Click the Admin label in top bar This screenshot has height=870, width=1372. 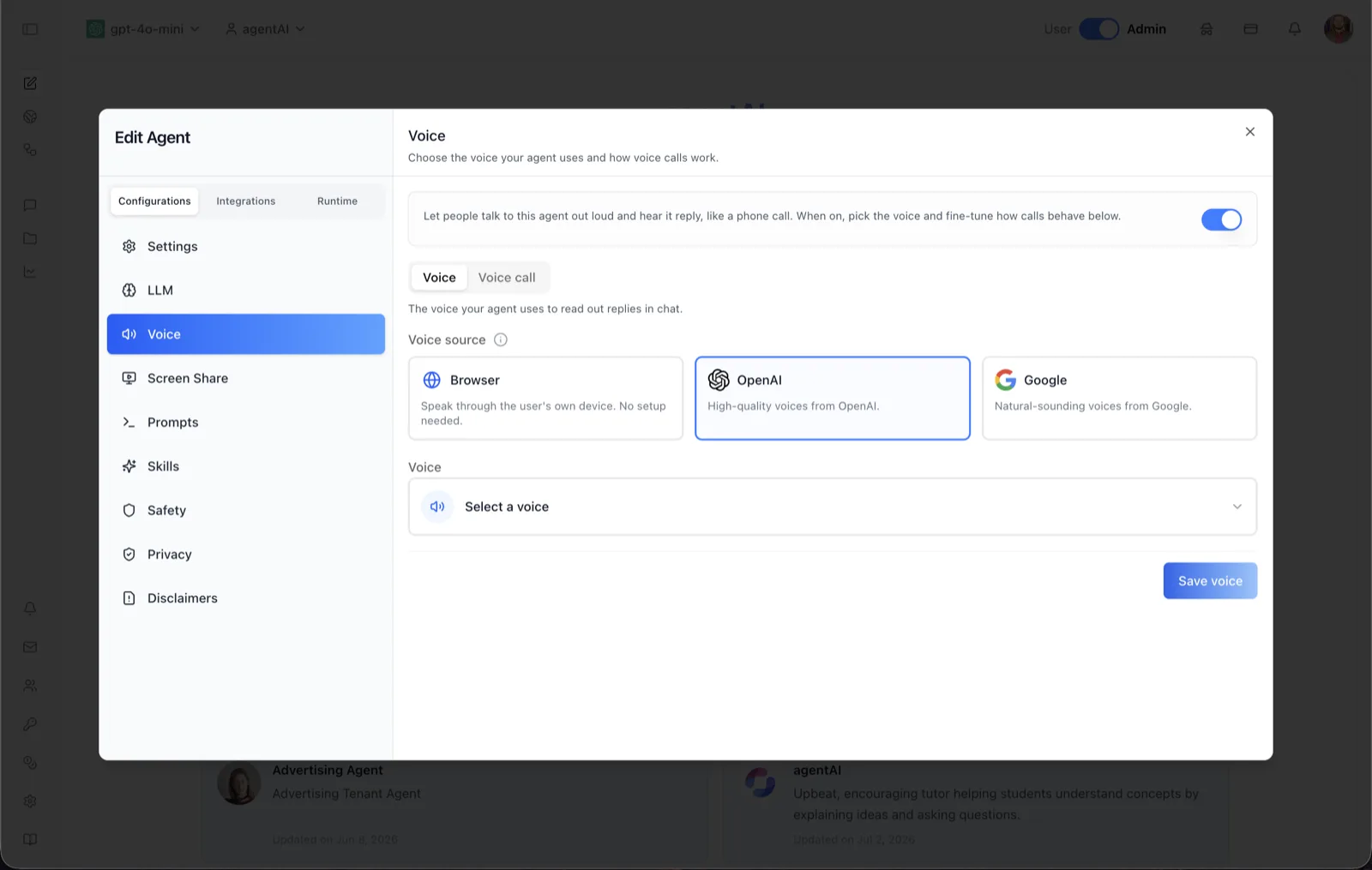click(x=1146, y=29)
